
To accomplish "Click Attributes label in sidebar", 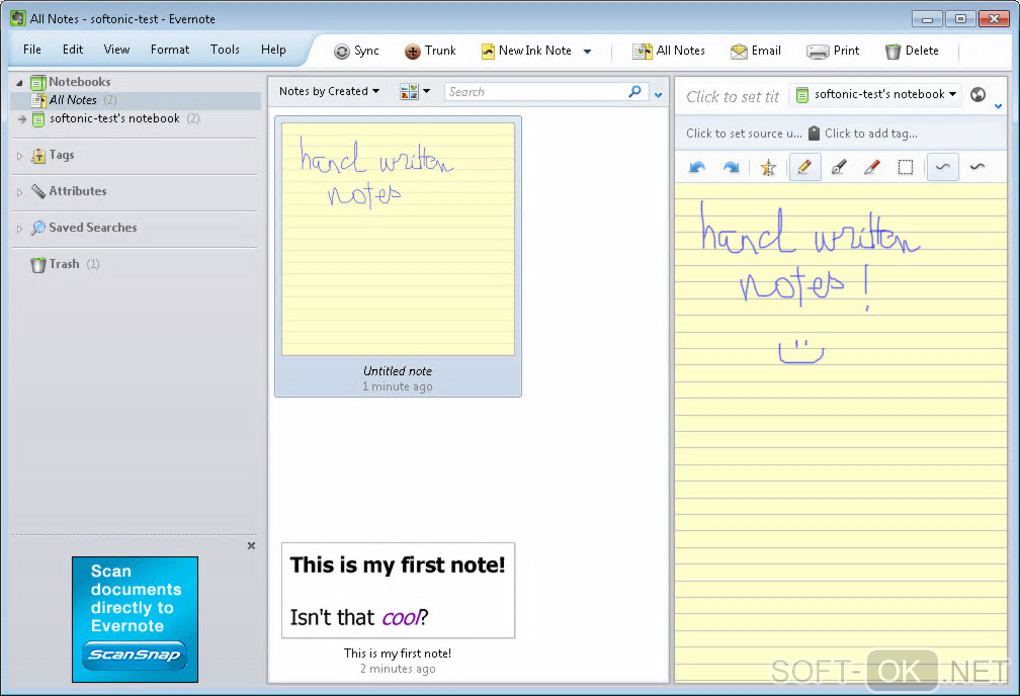I will 77,191.
